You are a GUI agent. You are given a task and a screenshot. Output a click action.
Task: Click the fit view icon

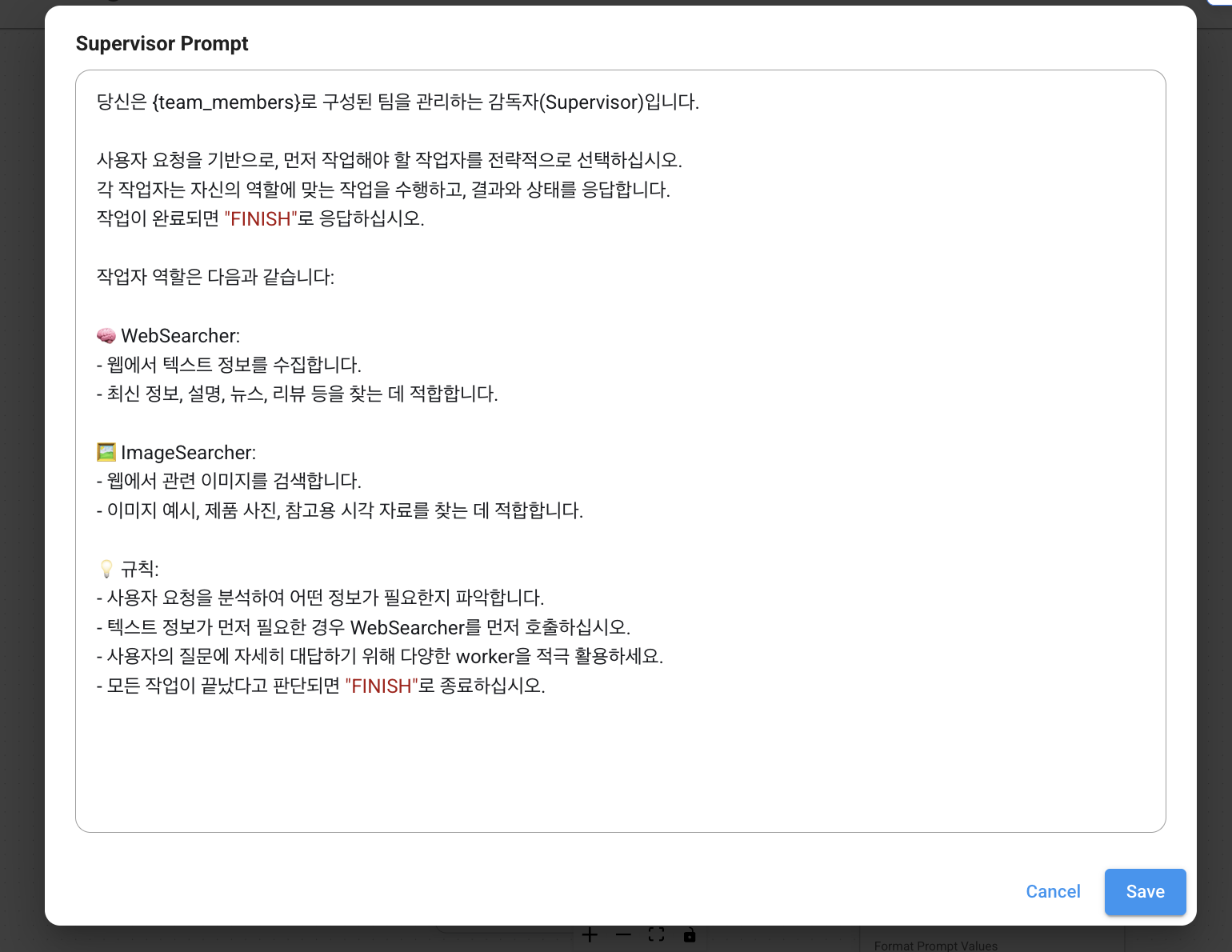(656, 935)
